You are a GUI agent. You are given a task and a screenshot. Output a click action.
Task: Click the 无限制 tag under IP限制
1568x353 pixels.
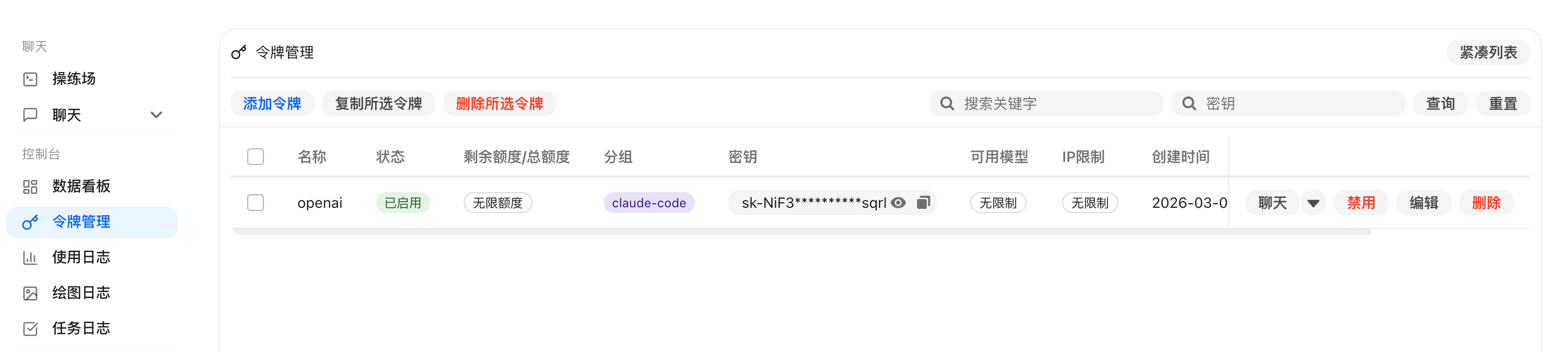(x=1090, y=203)
